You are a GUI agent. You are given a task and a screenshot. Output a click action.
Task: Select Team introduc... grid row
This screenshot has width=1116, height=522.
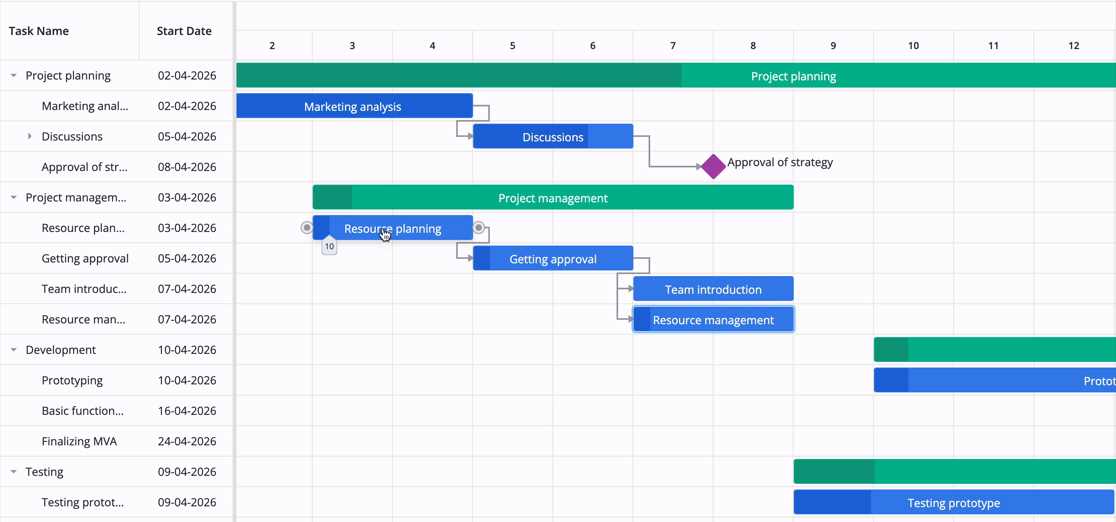click(x=116, y=288)
